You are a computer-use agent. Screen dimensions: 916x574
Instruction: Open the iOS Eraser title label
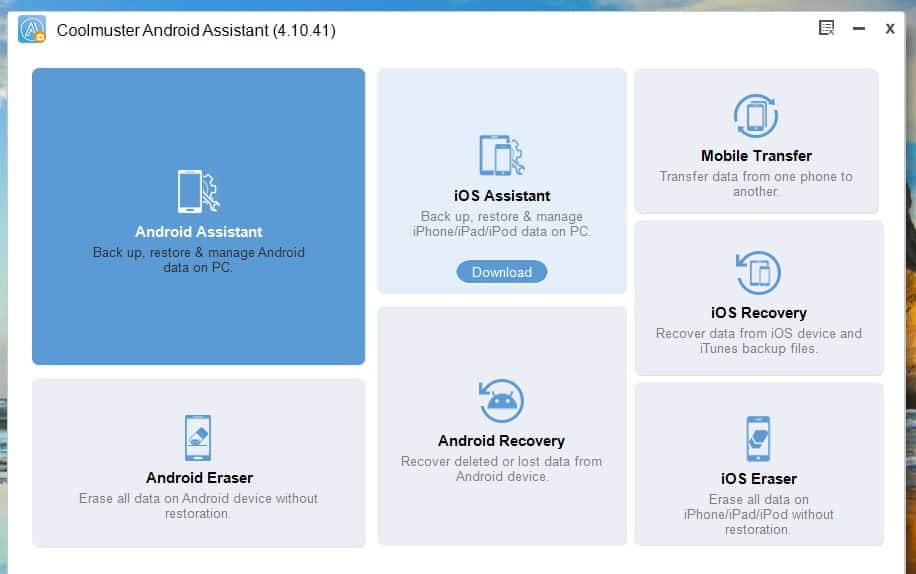click(x=758, y=479)
